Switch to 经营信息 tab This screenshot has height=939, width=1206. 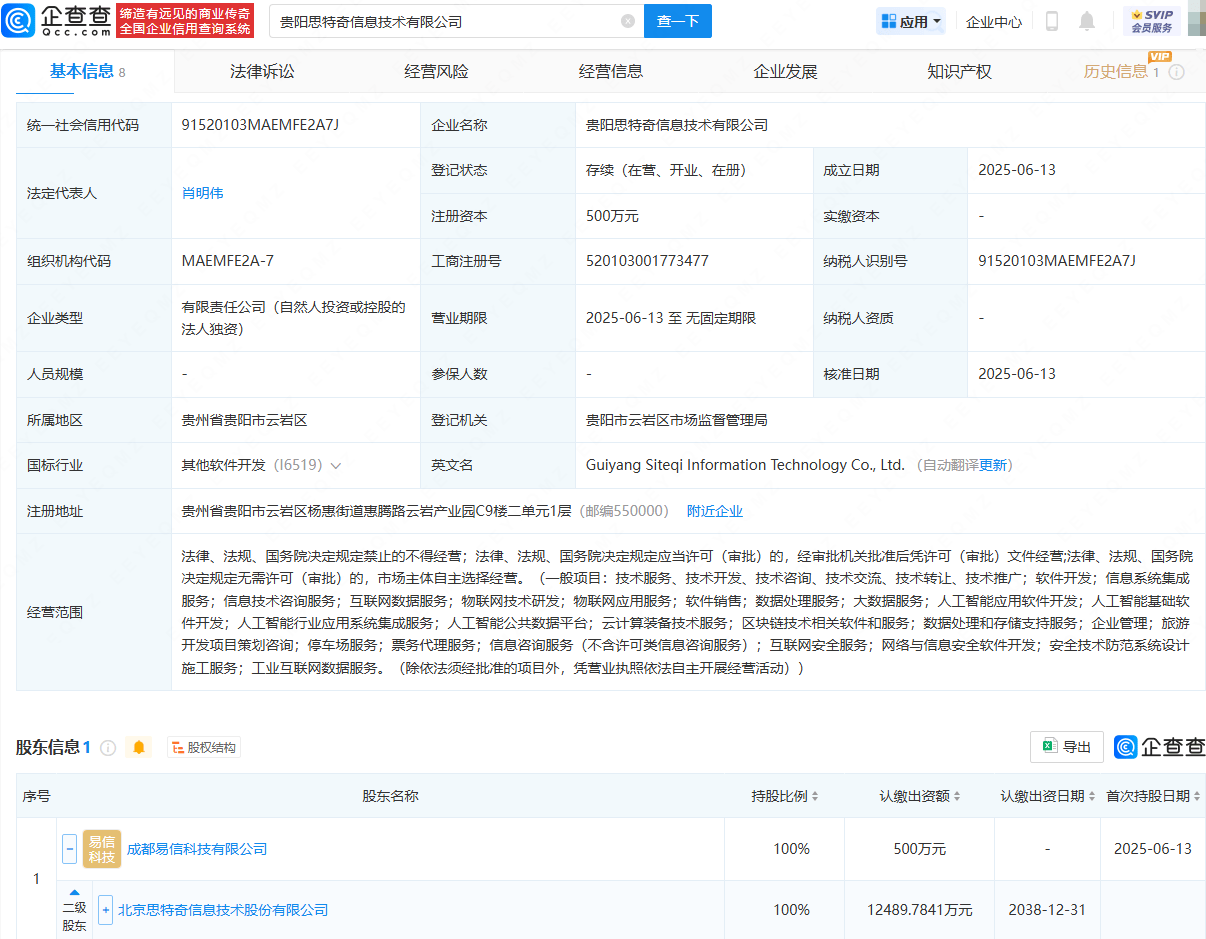tap(610, 71)
